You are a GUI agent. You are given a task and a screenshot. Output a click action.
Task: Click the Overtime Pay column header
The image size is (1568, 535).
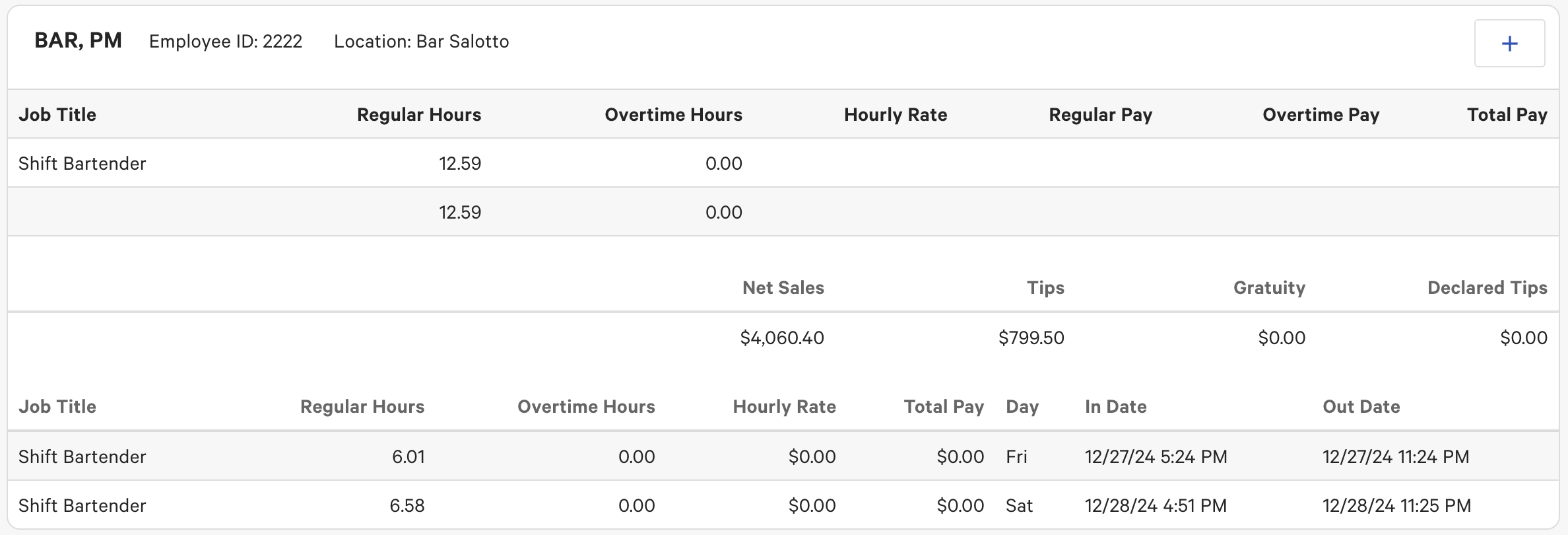pyautogui.click(x=1321, y=115)
